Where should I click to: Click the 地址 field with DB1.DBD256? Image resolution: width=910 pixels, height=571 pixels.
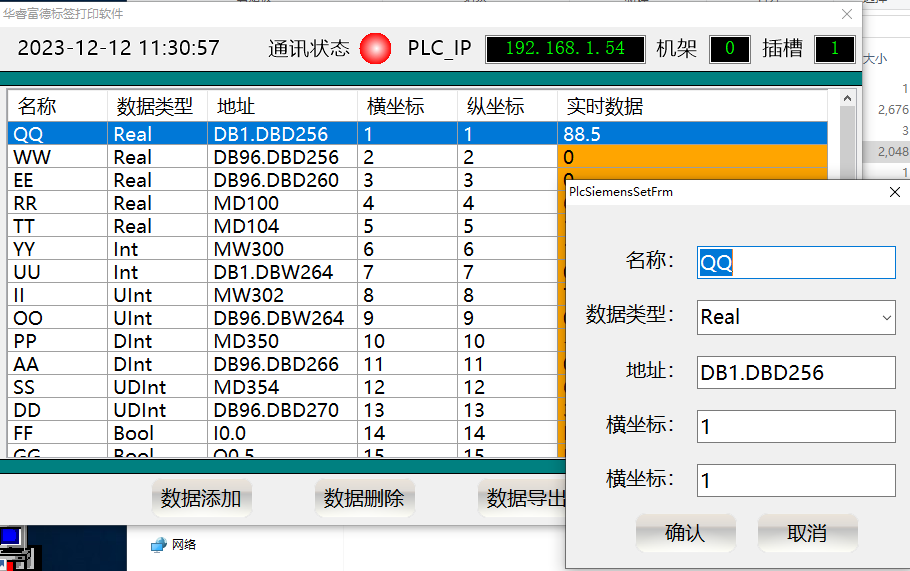pos(796,373)
